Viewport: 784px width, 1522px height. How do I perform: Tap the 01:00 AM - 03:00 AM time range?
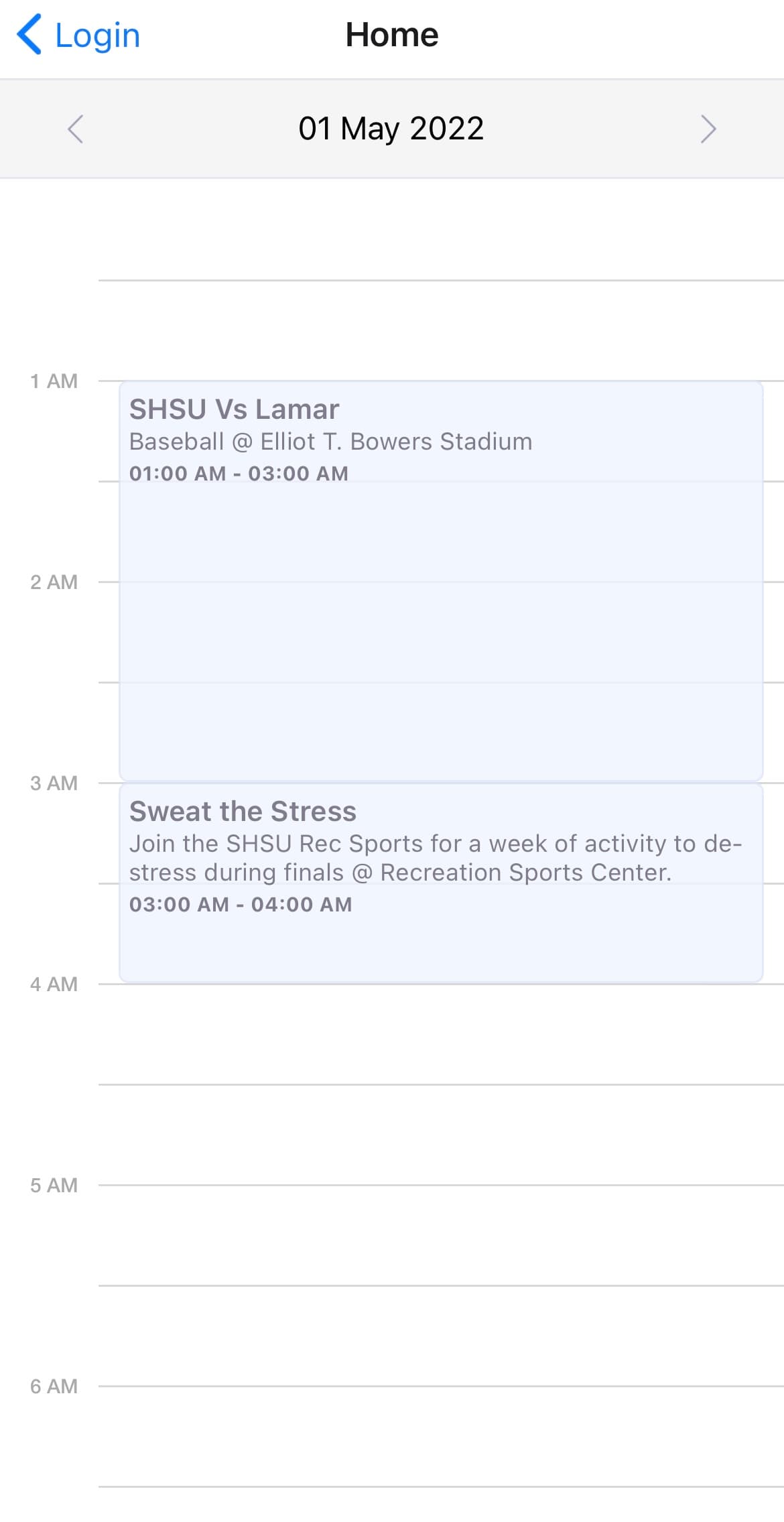point(239,473)
